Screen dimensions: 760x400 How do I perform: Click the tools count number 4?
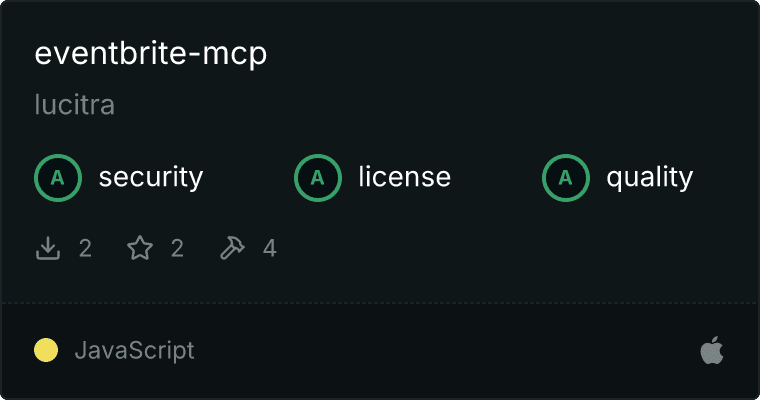click(x=269, y=249)
